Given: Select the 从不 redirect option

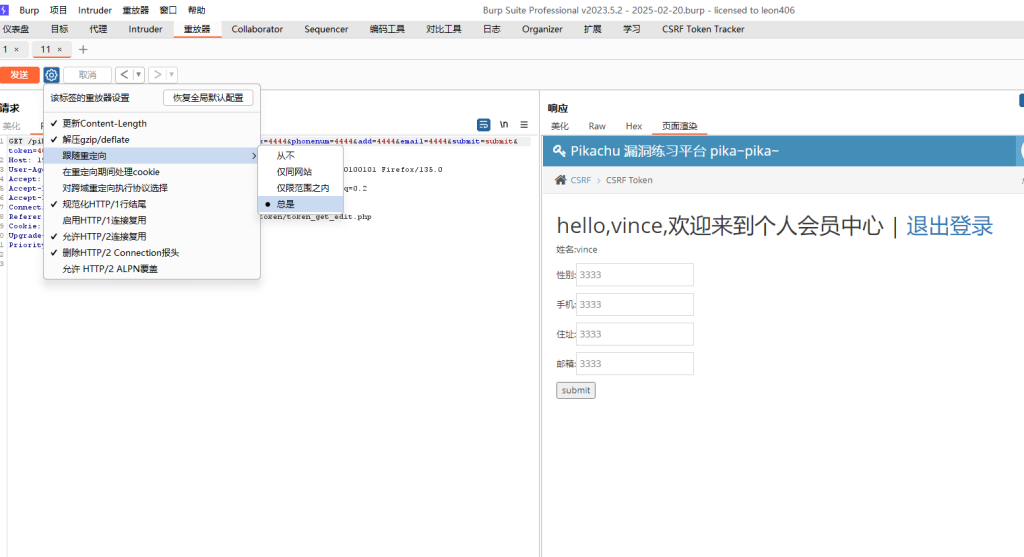Looking at the screenshot, I should (300, 155).
